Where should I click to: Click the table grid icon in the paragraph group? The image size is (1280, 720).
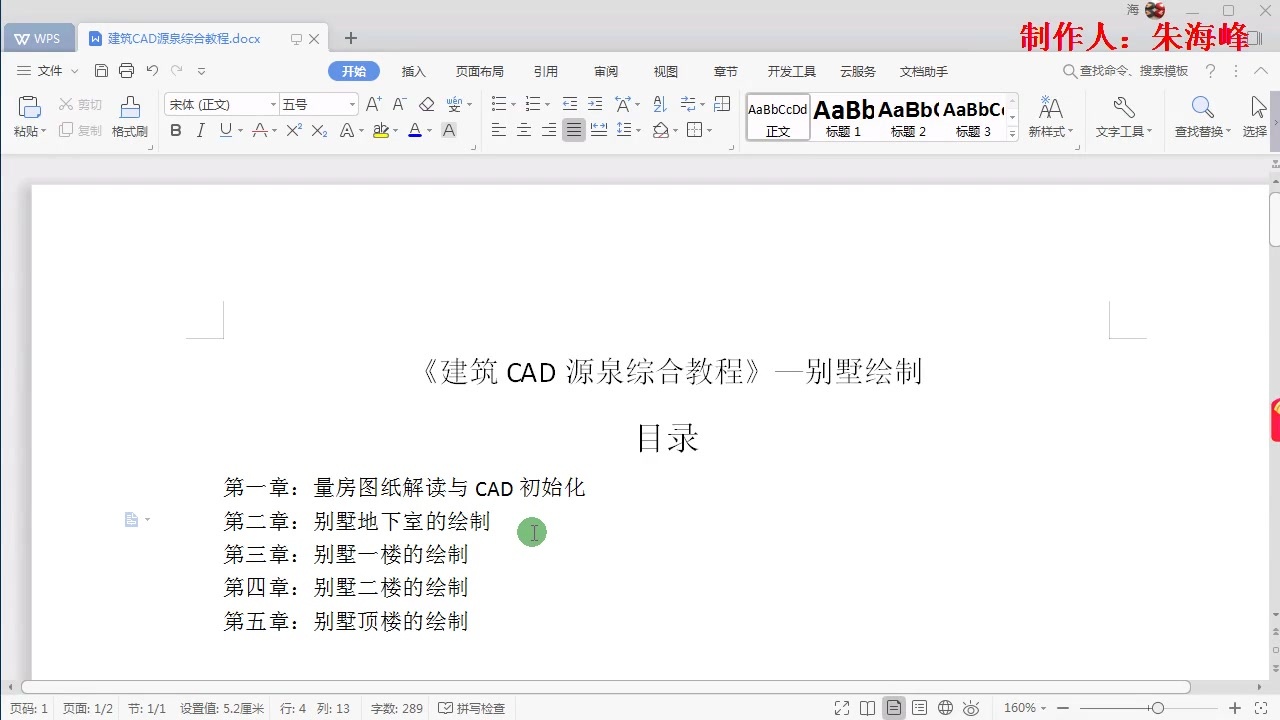tap(722, 104)
